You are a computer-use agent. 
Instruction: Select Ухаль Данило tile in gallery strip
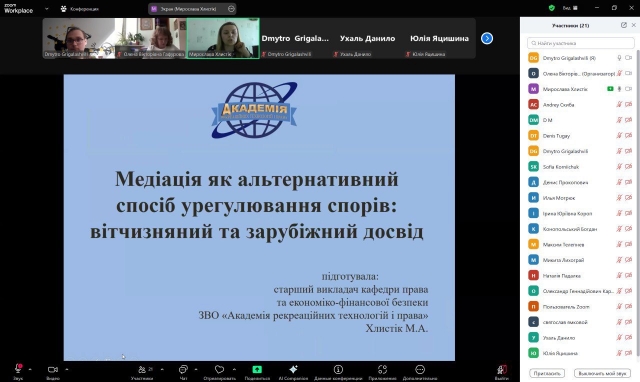point(367,38)
